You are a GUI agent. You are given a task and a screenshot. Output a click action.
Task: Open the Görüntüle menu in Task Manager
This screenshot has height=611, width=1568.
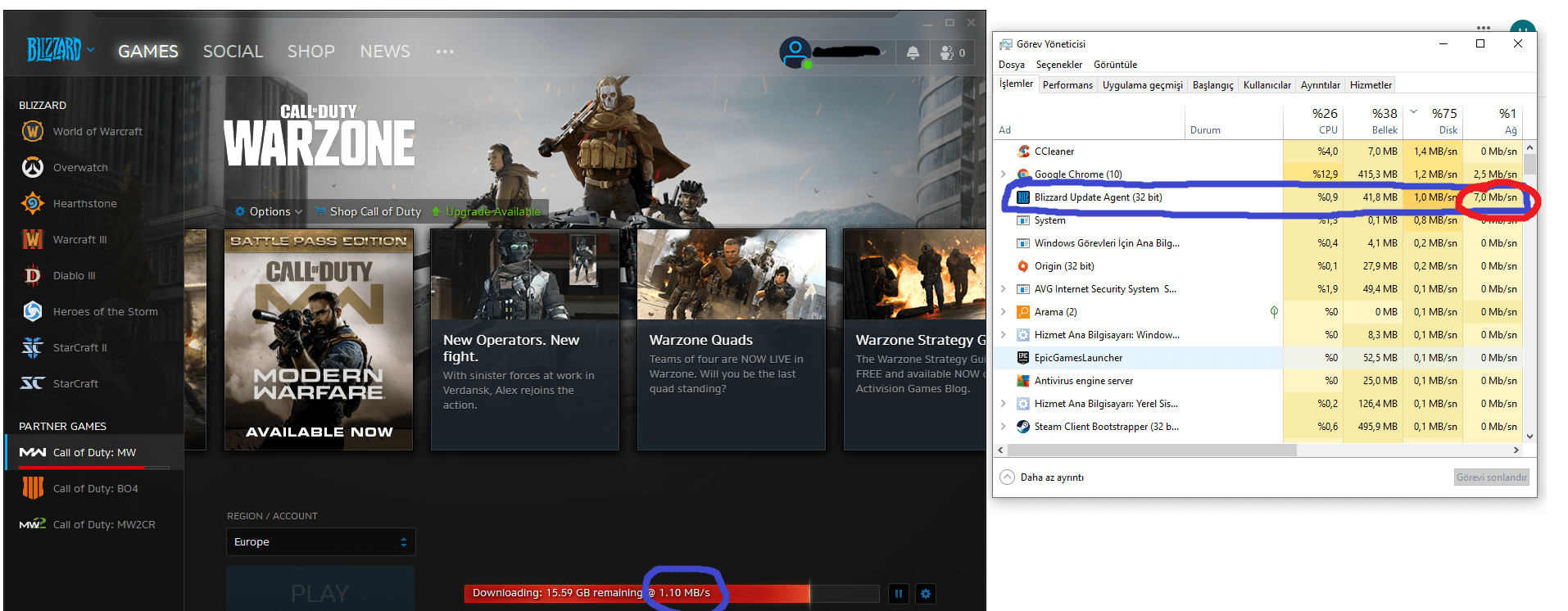pos(1115,65)
